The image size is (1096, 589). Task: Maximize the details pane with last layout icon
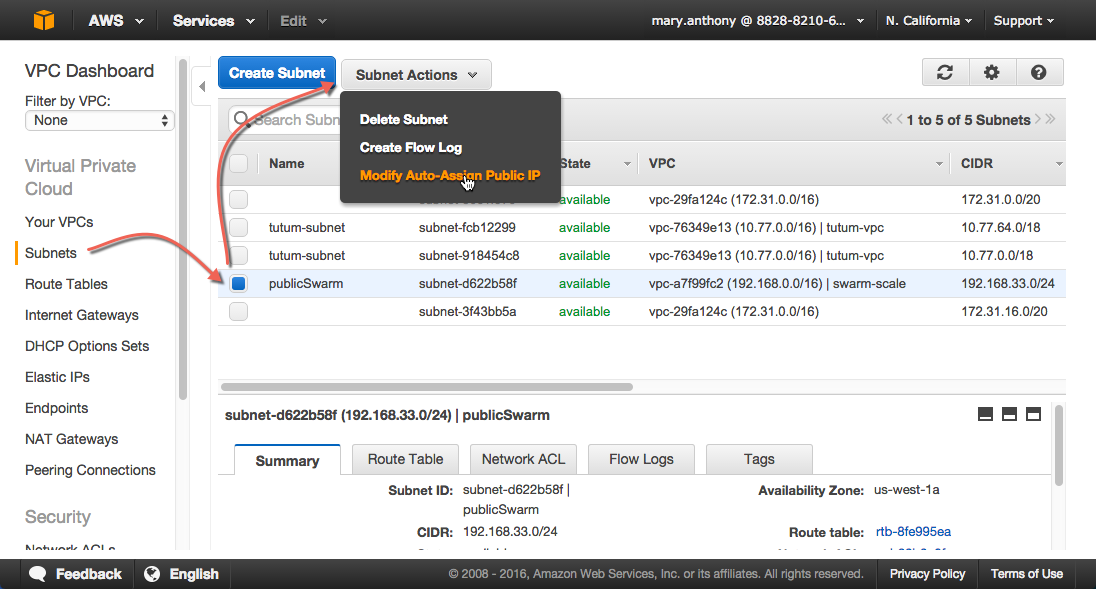click(1033, 414)
